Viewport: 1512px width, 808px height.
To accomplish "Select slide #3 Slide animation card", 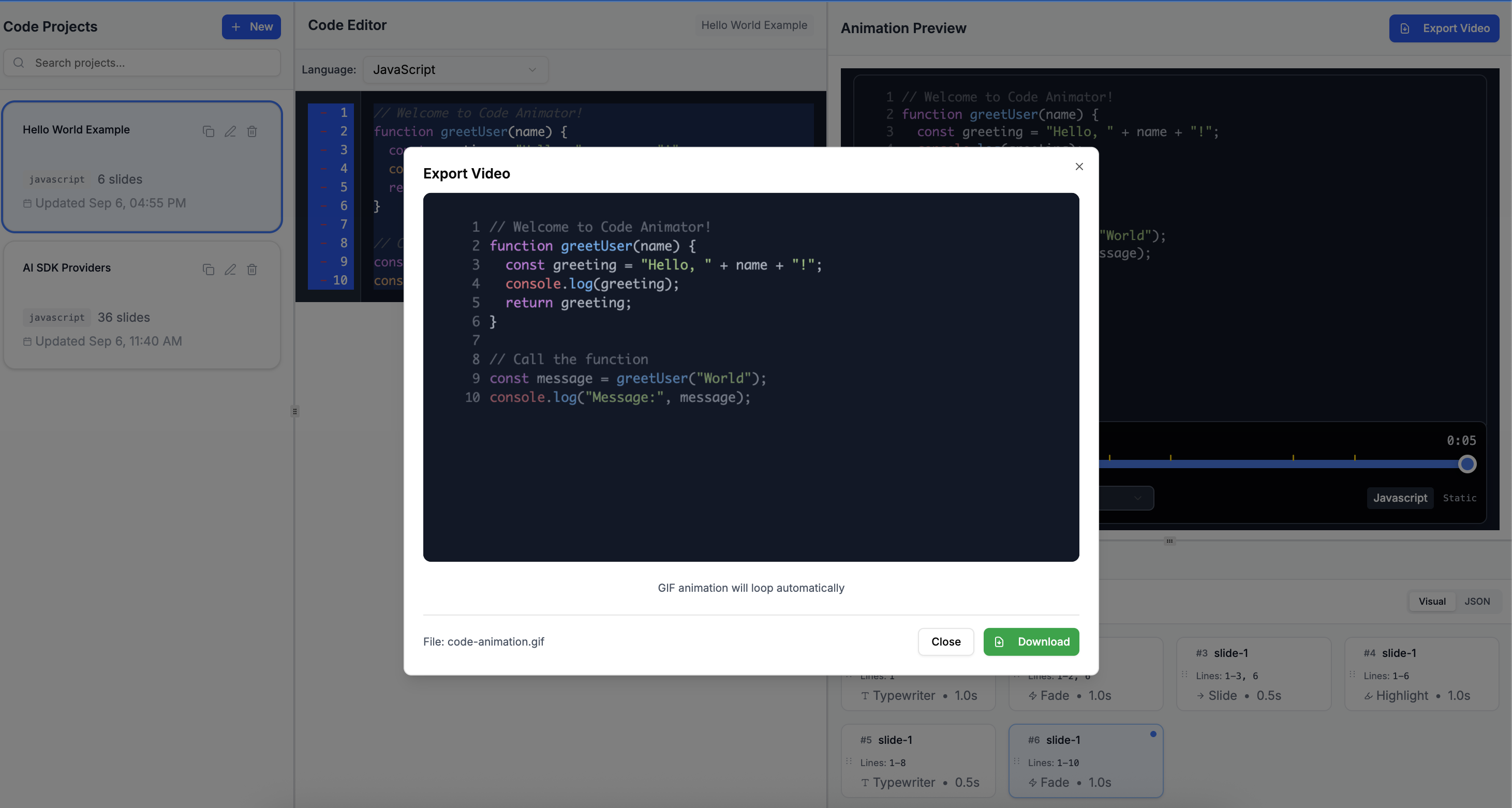I will point(1253,674).
